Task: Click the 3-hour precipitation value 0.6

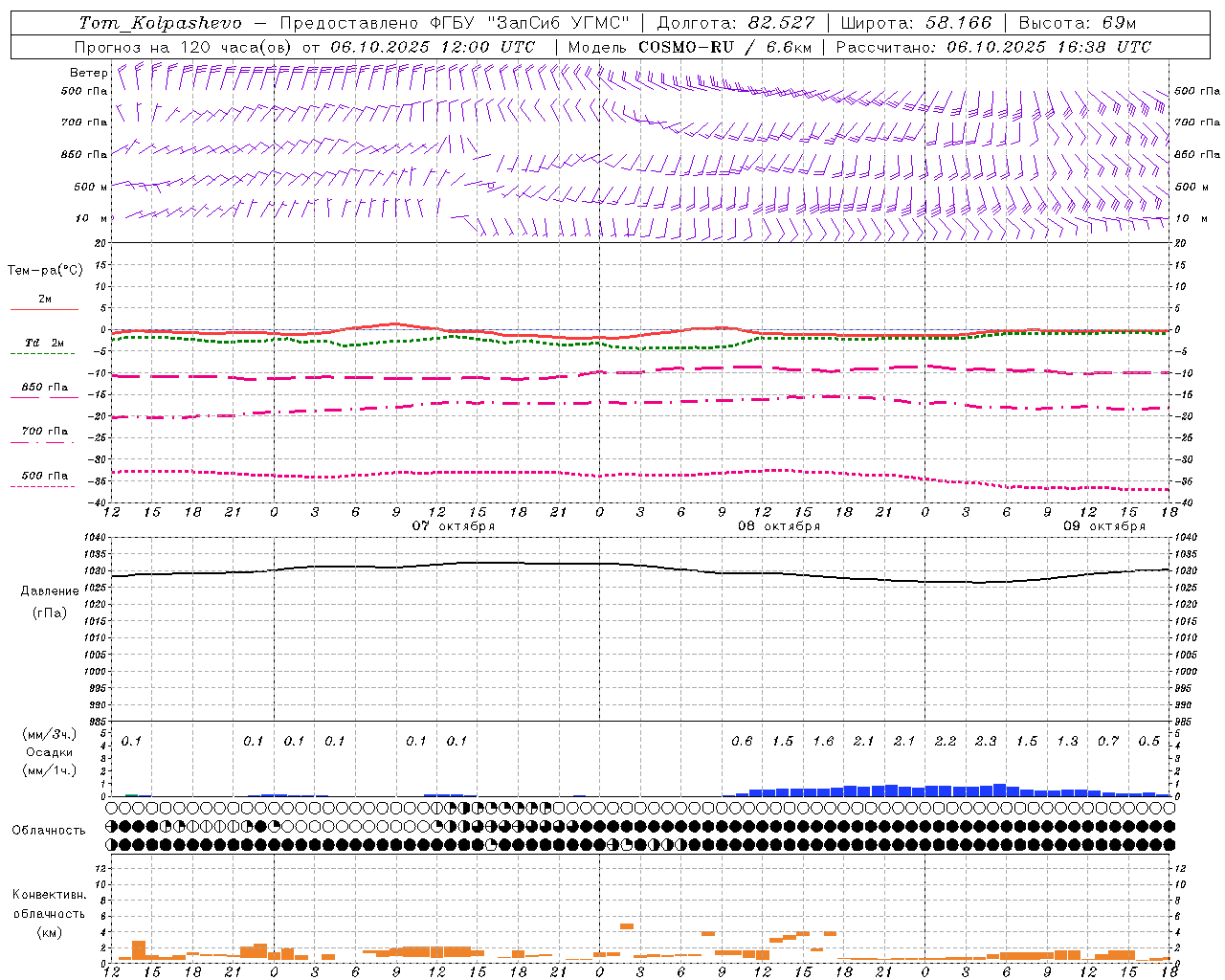Action: click(742, 741)
